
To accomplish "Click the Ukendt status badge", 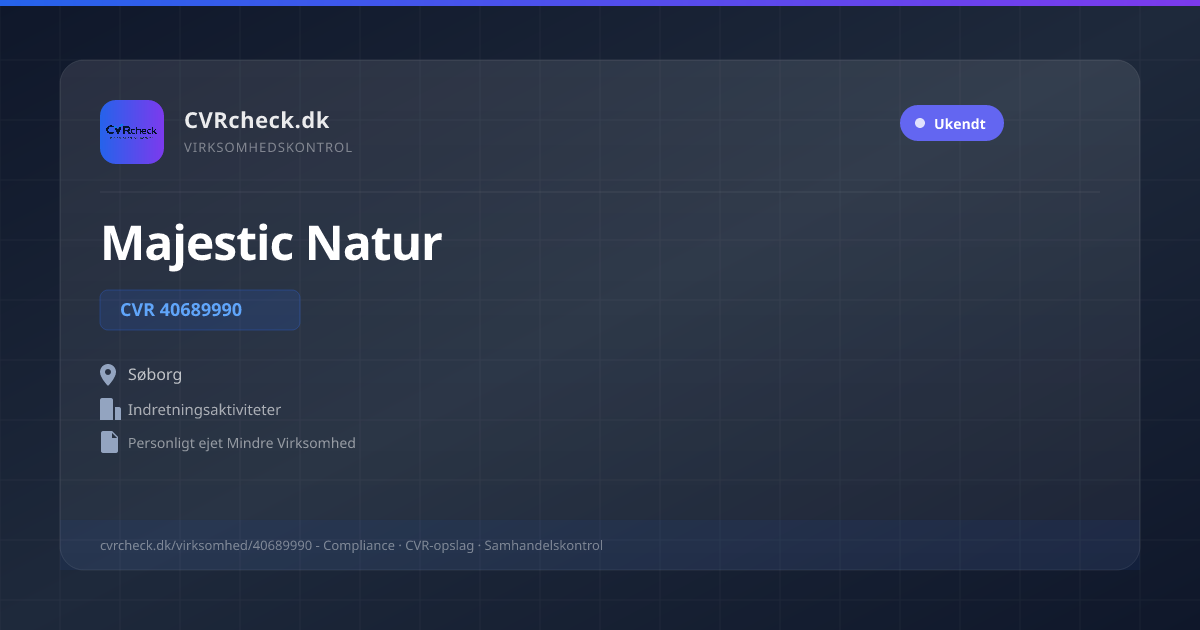I will (x=951, y=123).
